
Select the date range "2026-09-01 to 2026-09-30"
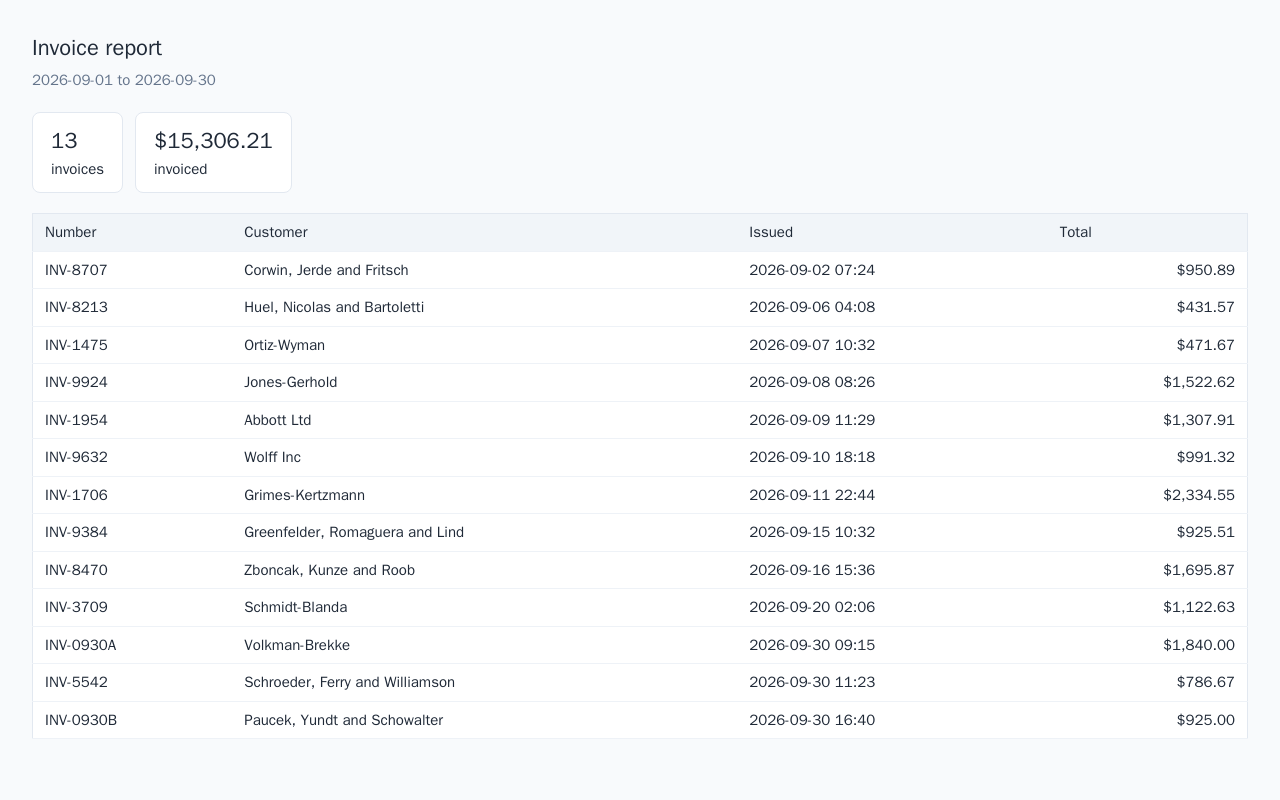(124, 80)
